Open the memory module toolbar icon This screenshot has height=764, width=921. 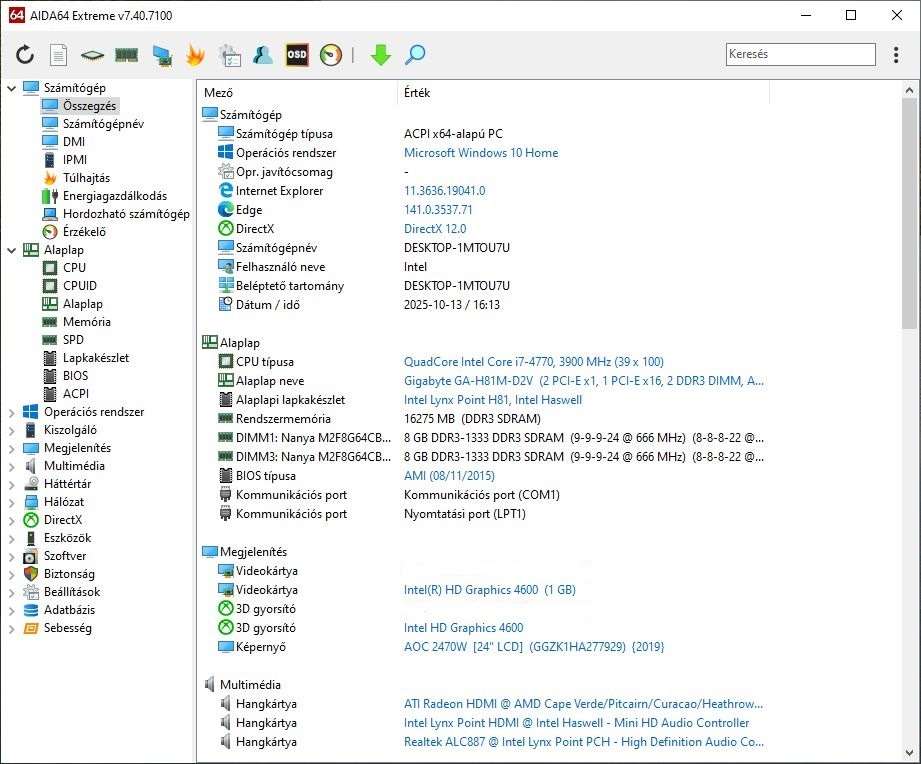127,55
